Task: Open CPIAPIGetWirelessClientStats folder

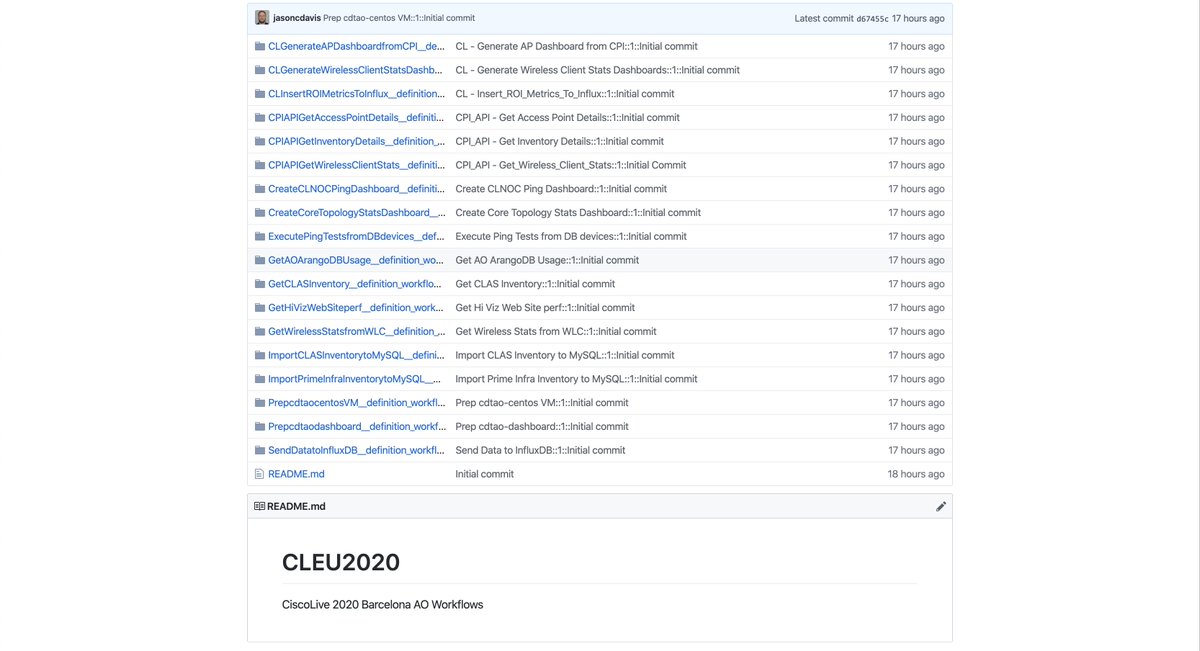Action: (356, 165)
